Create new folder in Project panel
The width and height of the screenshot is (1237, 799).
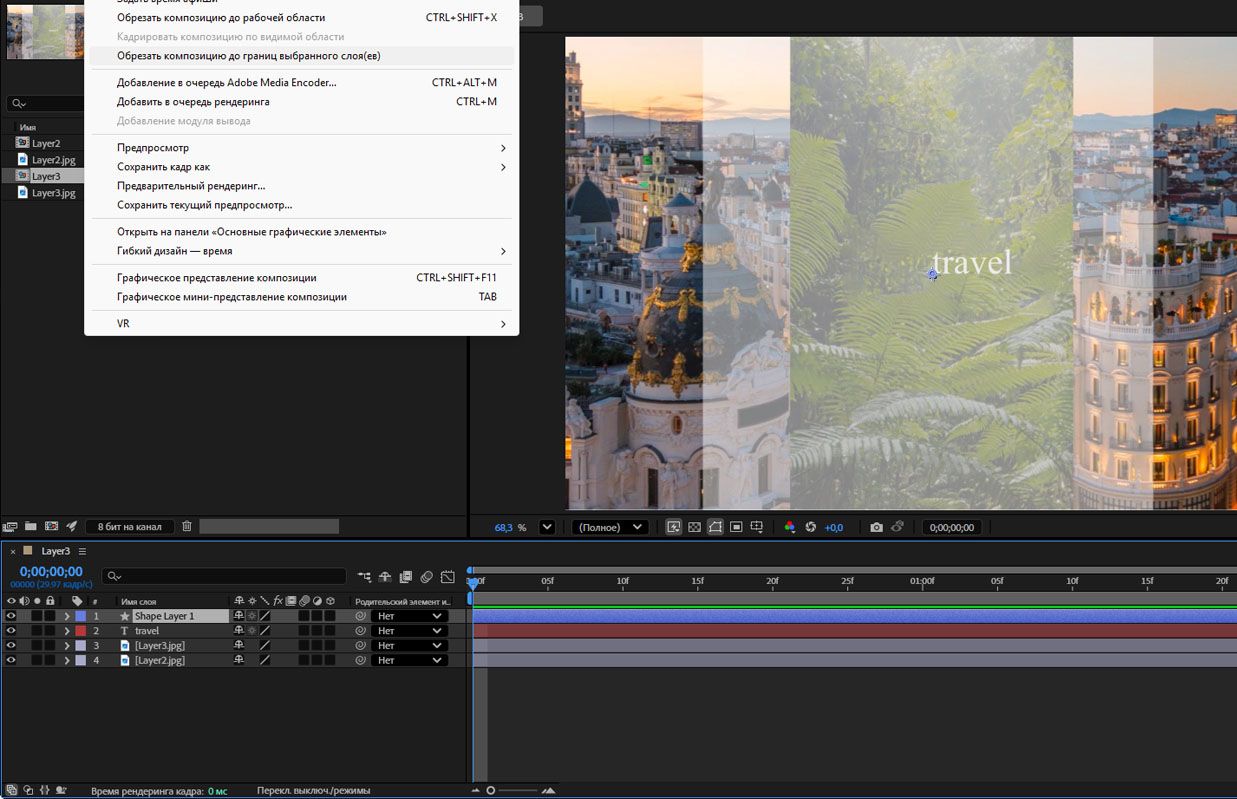(x=31, y=526)
